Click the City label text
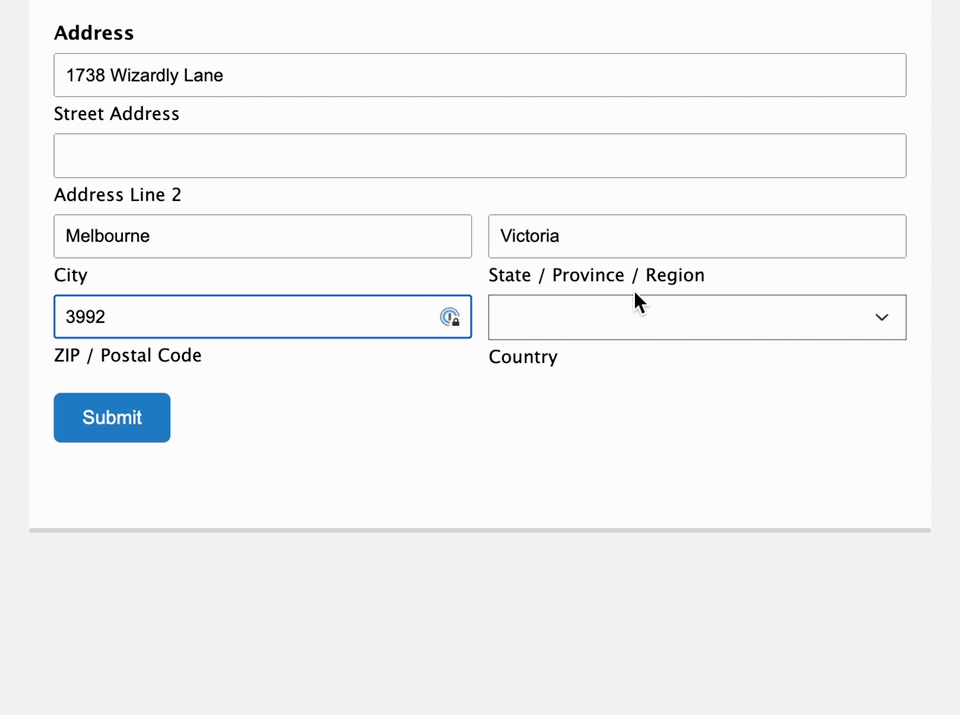The width and height of the screenshot is (960, 715). pyautogui.click(x=70, y=275)
